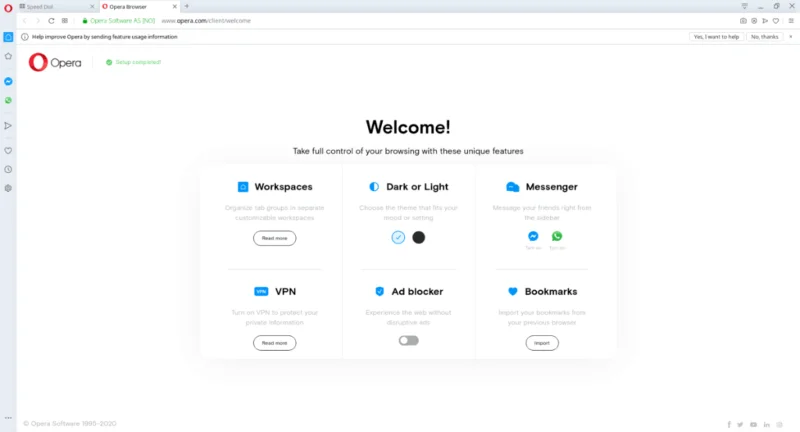Open History clock icon in sidebar

[x=8, y=169]
